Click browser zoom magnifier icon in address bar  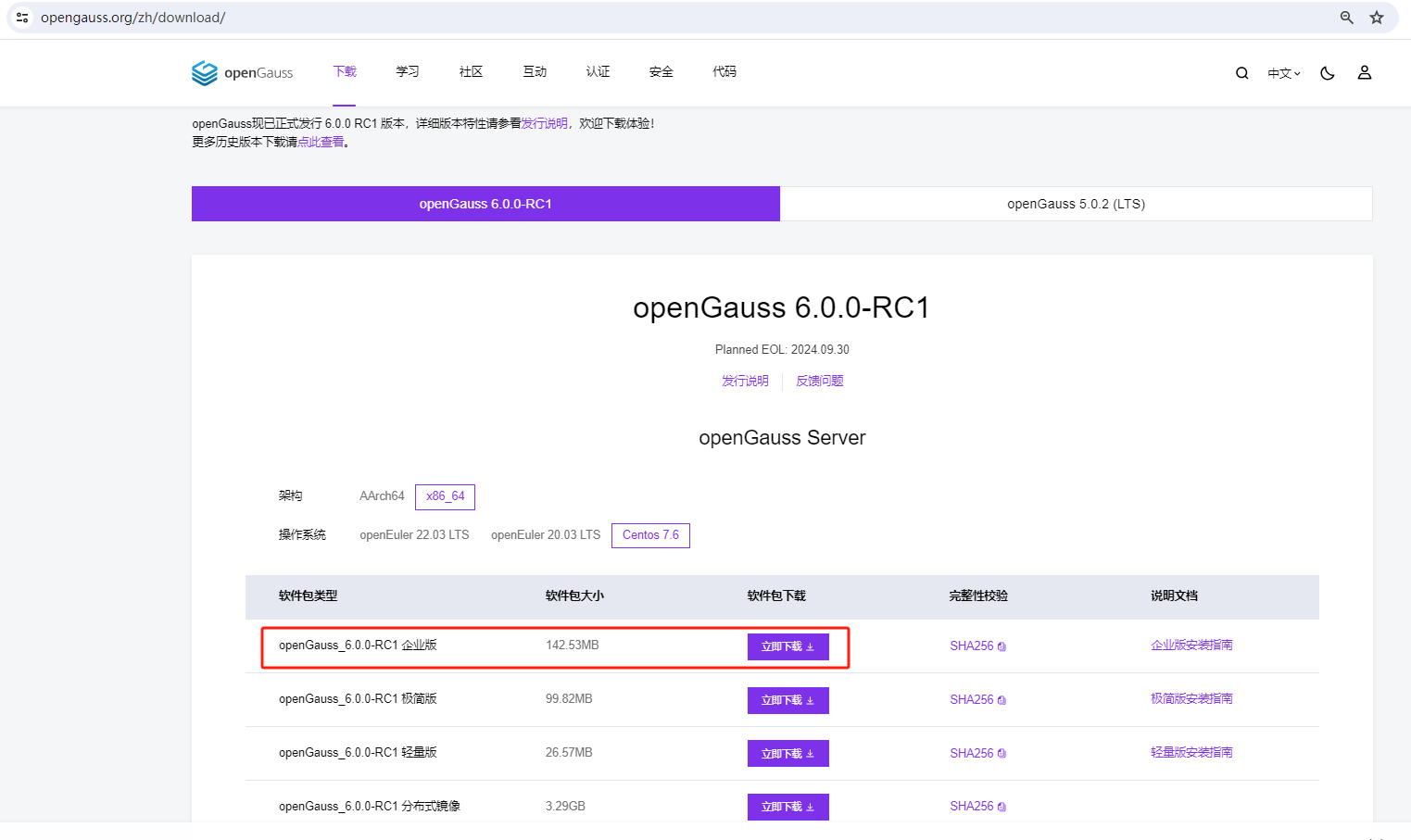pos(1347,18)
